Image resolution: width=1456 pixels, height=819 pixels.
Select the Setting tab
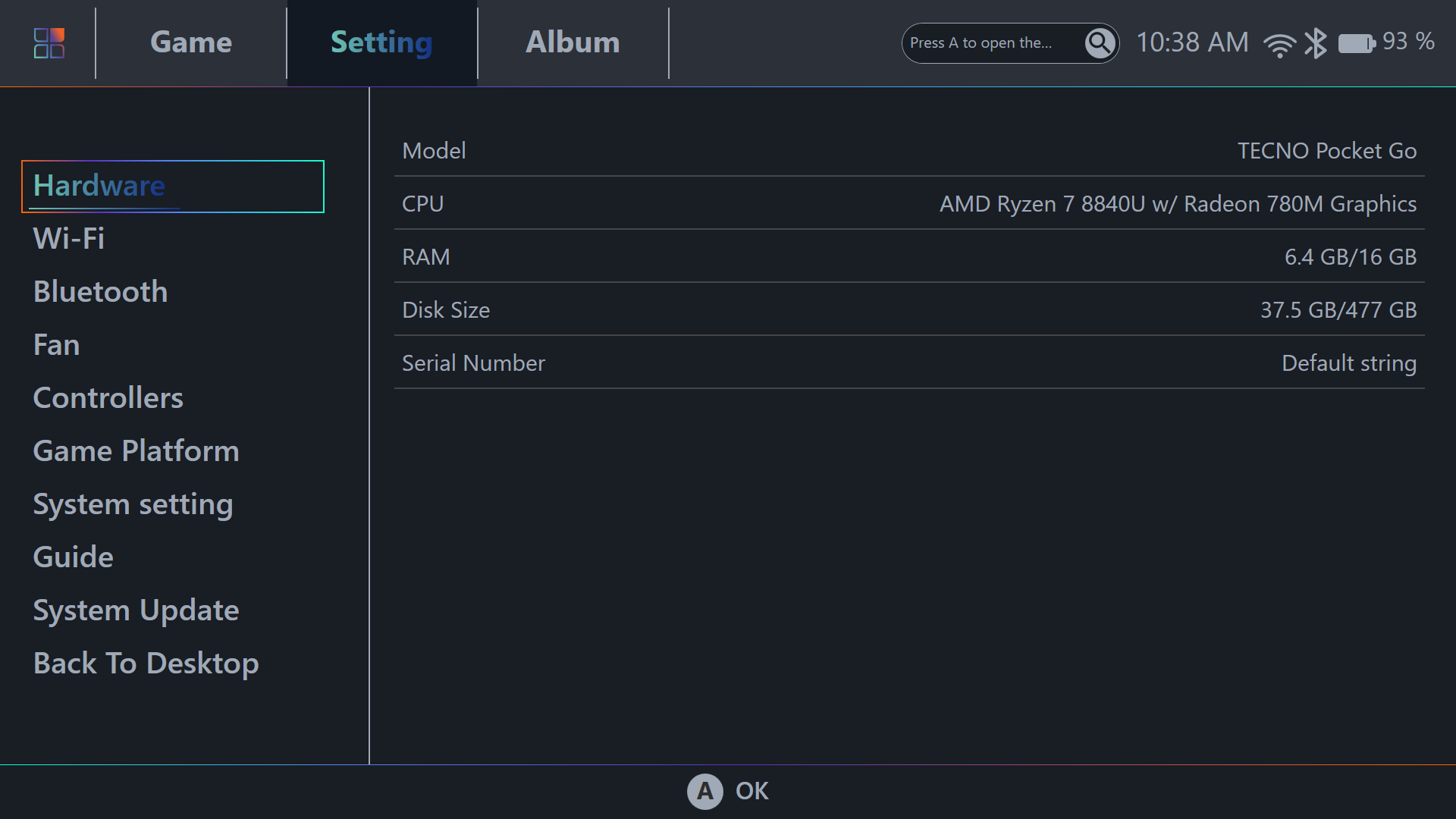tap(381, 42)
